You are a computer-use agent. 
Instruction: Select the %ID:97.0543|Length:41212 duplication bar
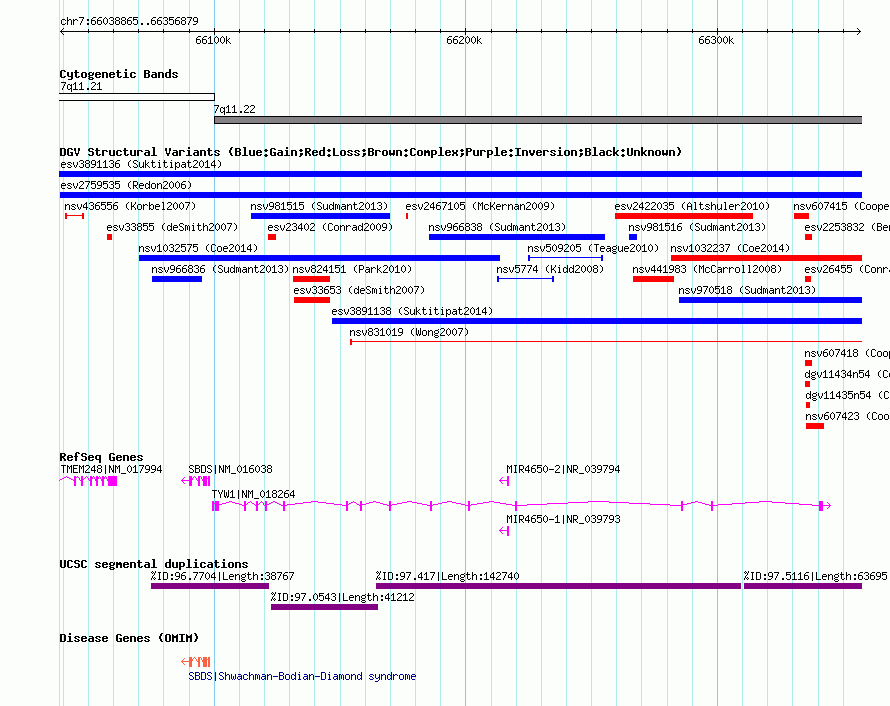tap(325, 607)
